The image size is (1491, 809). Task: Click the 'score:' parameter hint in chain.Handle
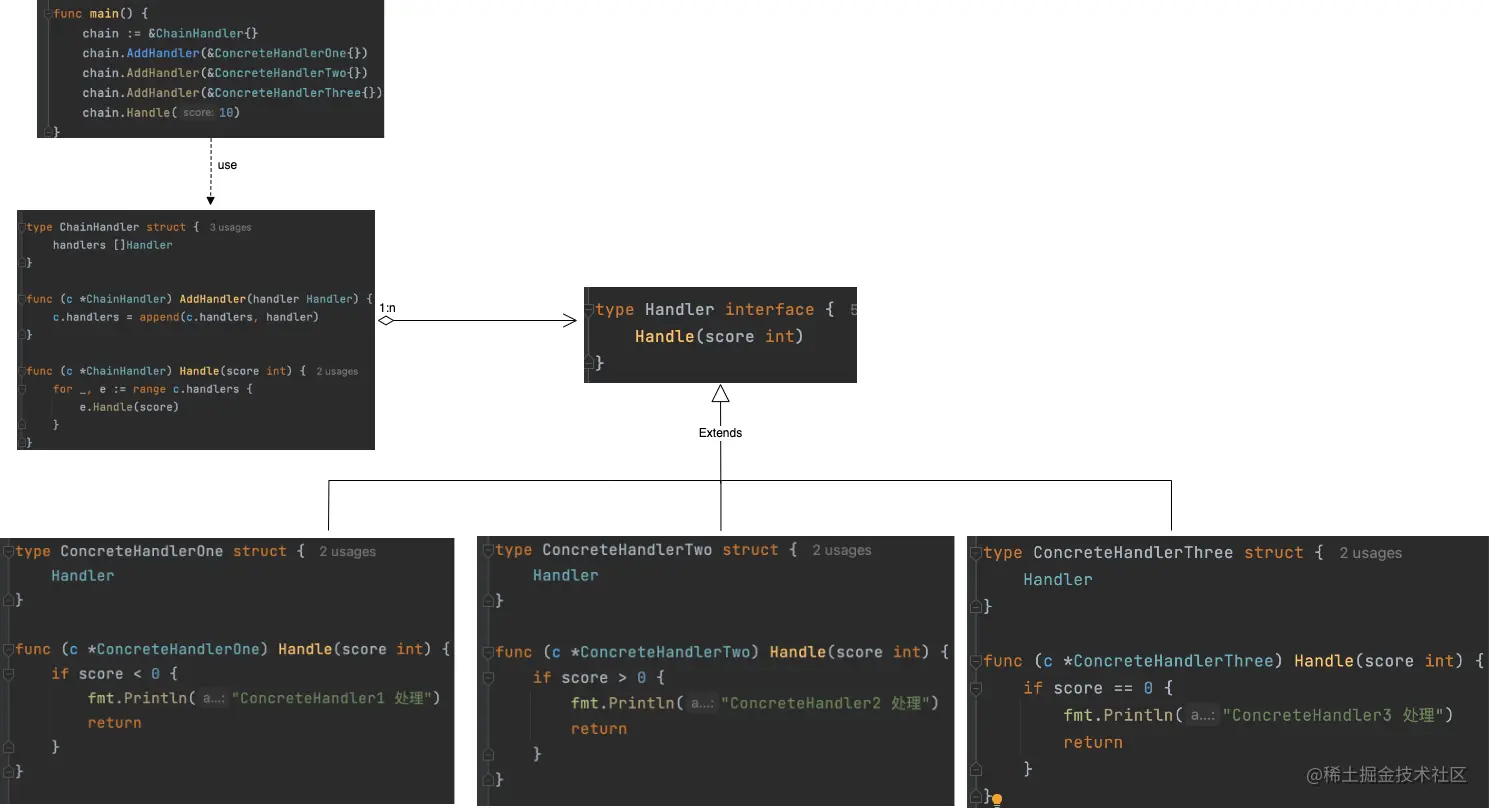[x=197, y=113]
